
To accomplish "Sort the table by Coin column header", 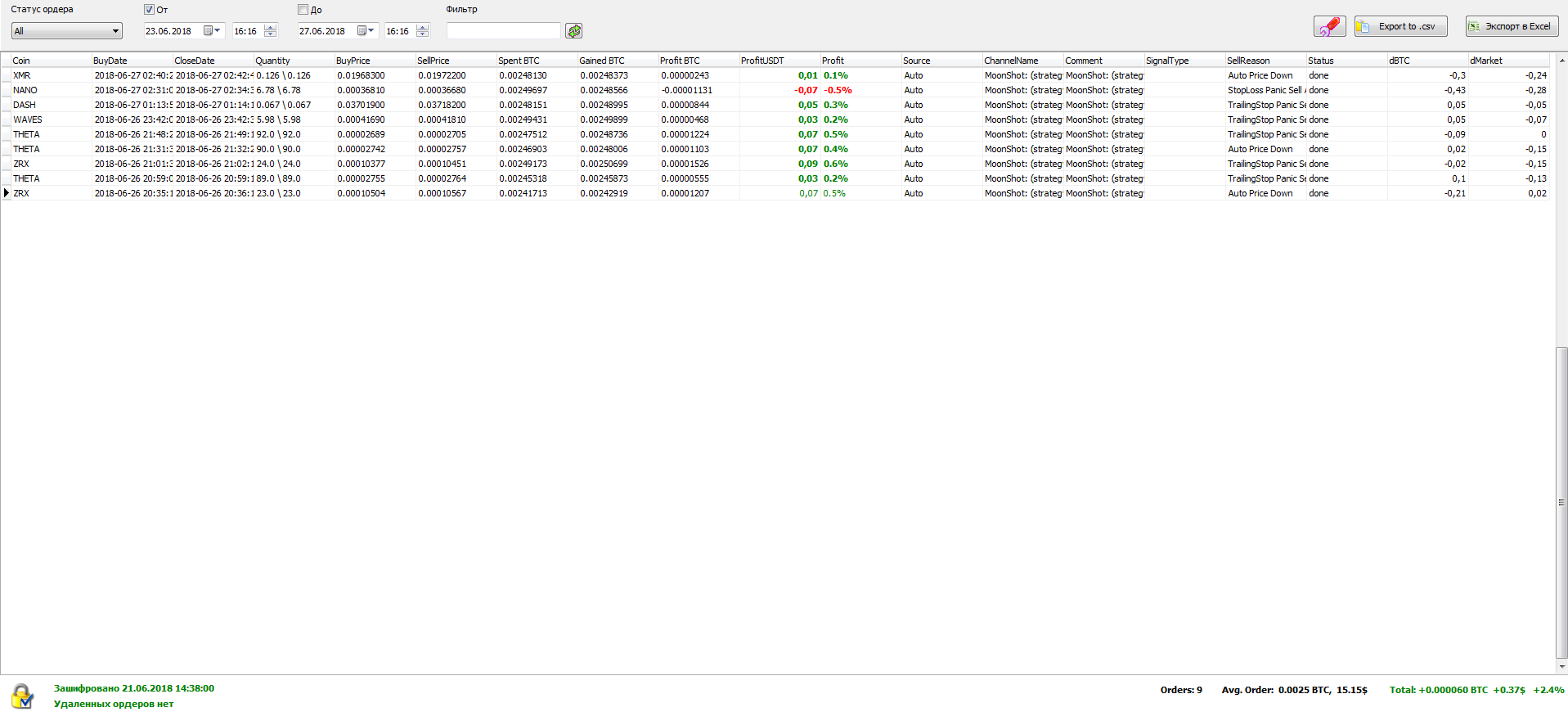I will click(x=51, y=61).
